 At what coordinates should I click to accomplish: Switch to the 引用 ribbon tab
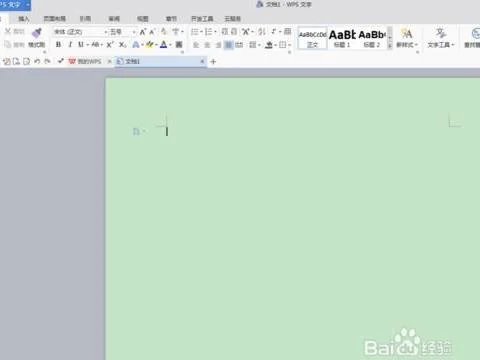(85, 19)
